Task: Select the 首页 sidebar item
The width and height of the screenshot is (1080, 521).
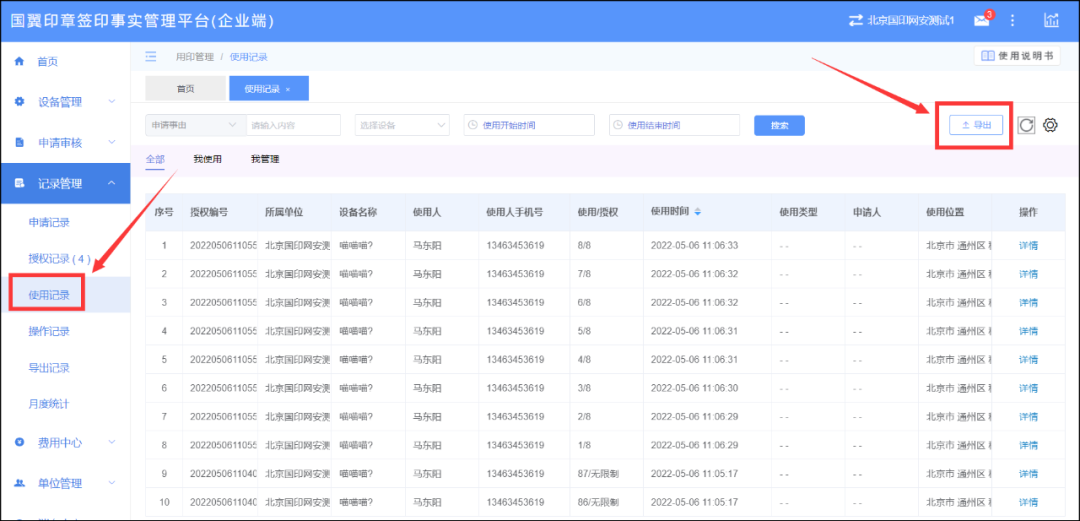Action: pyautogui.click(x=65, y=61)
